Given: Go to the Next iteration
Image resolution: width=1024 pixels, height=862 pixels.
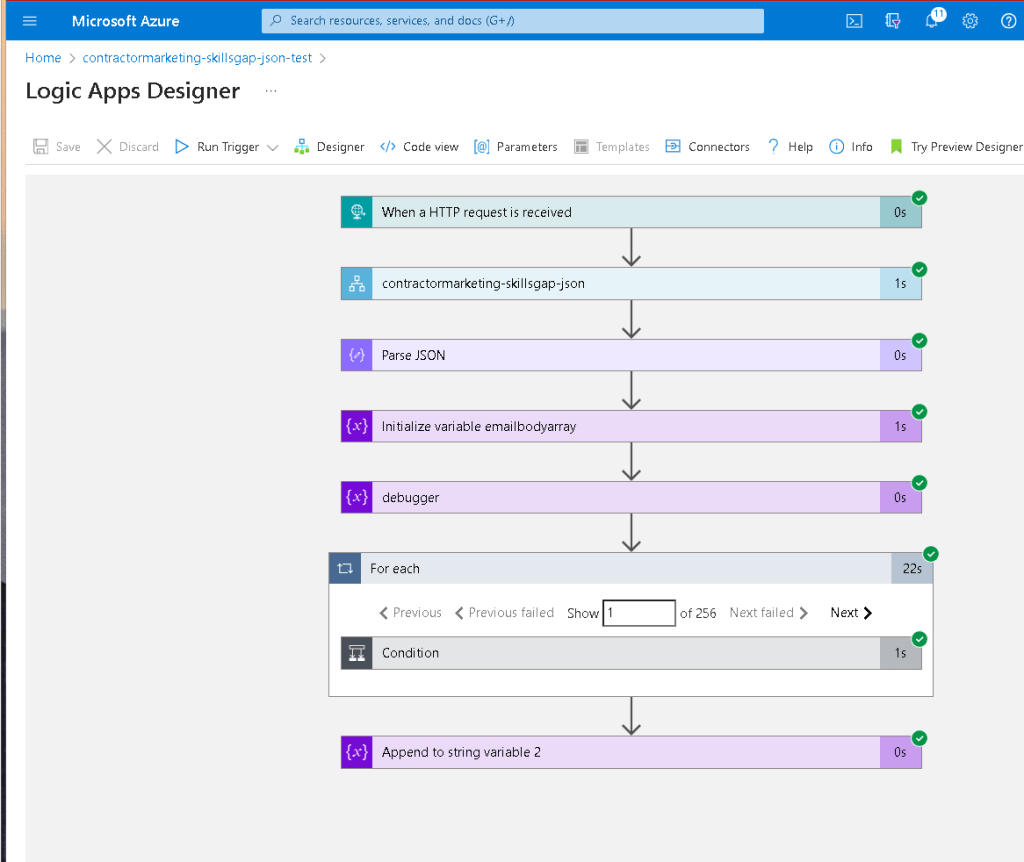Looking at the screenshot, I should 851,613.
